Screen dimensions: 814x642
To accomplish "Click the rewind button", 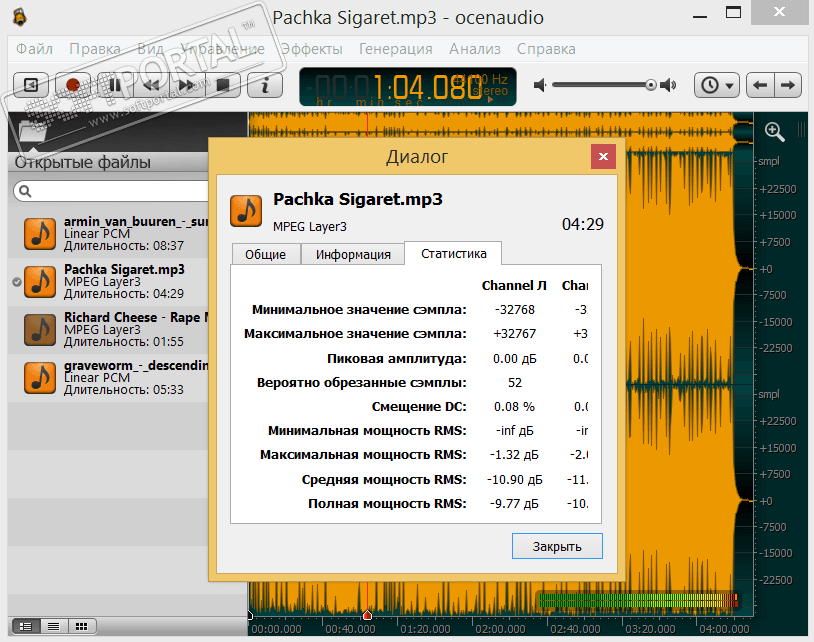I will coord(151,85).
